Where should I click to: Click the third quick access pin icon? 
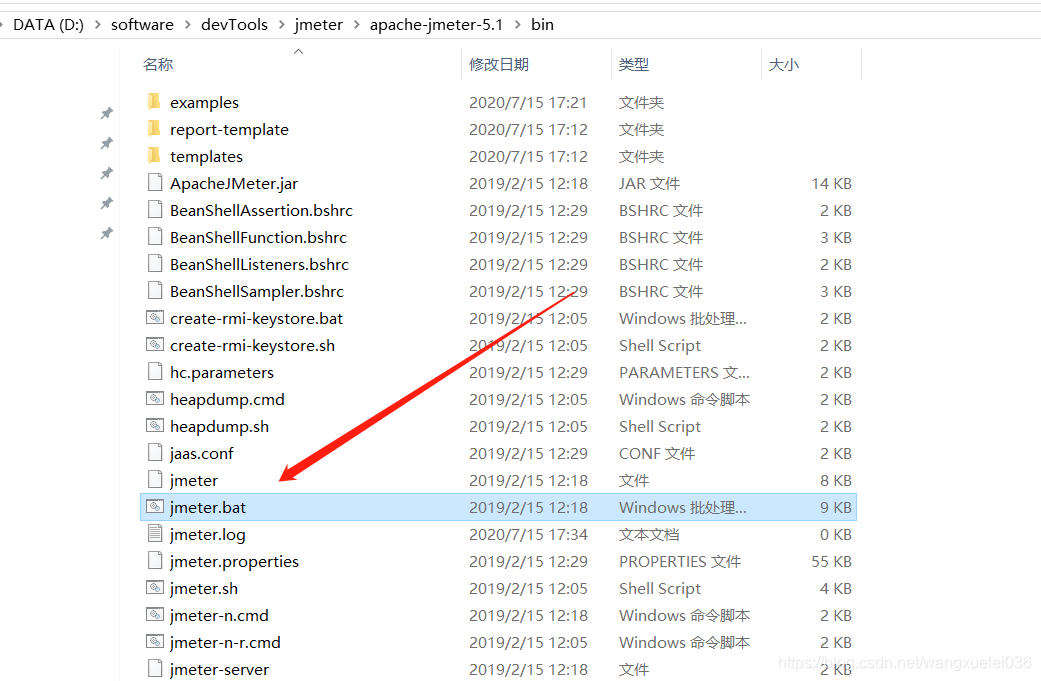click(106, 173)
